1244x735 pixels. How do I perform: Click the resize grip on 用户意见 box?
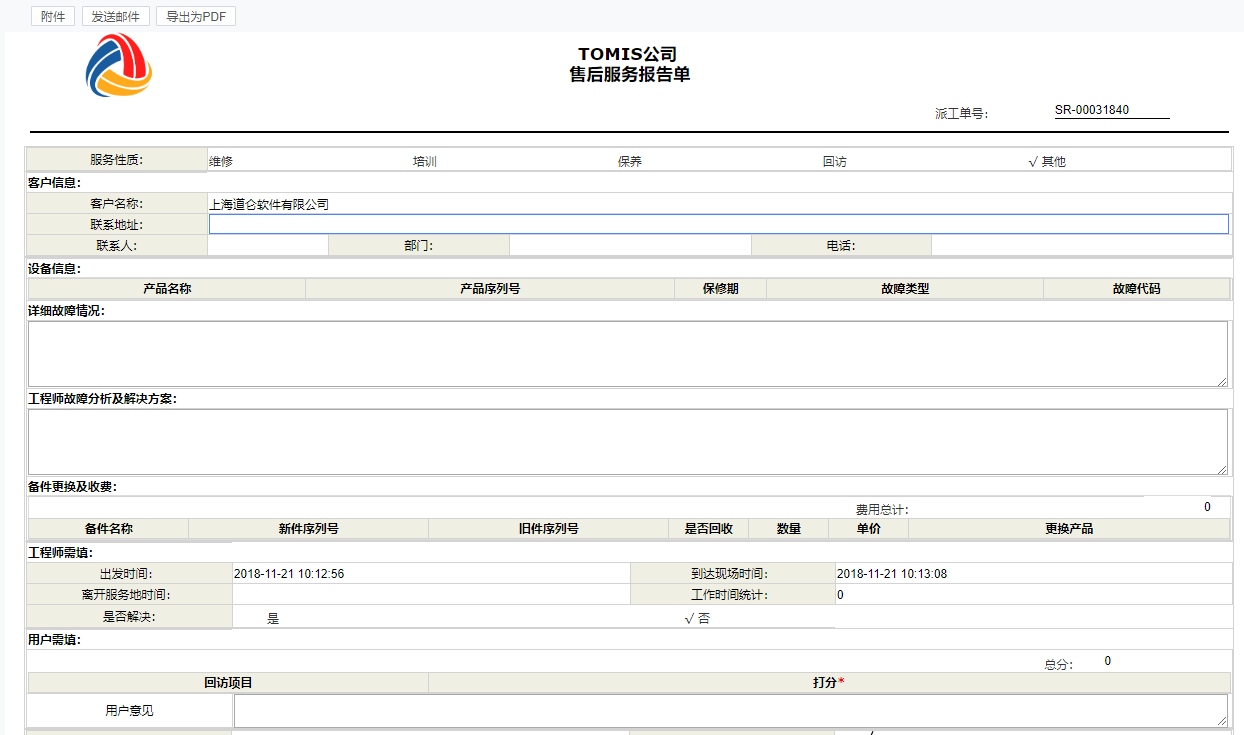[1222, 721]
